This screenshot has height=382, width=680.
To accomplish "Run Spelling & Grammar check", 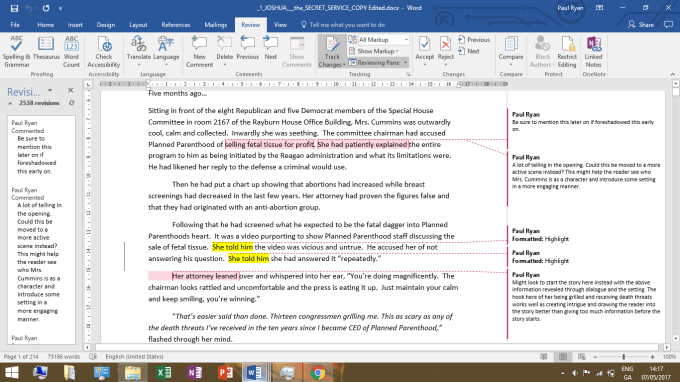I will (16, 52).
